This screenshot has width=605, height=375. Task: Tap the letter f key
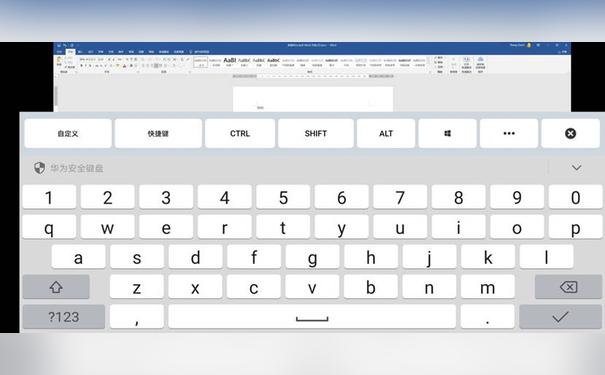[254, 257]
